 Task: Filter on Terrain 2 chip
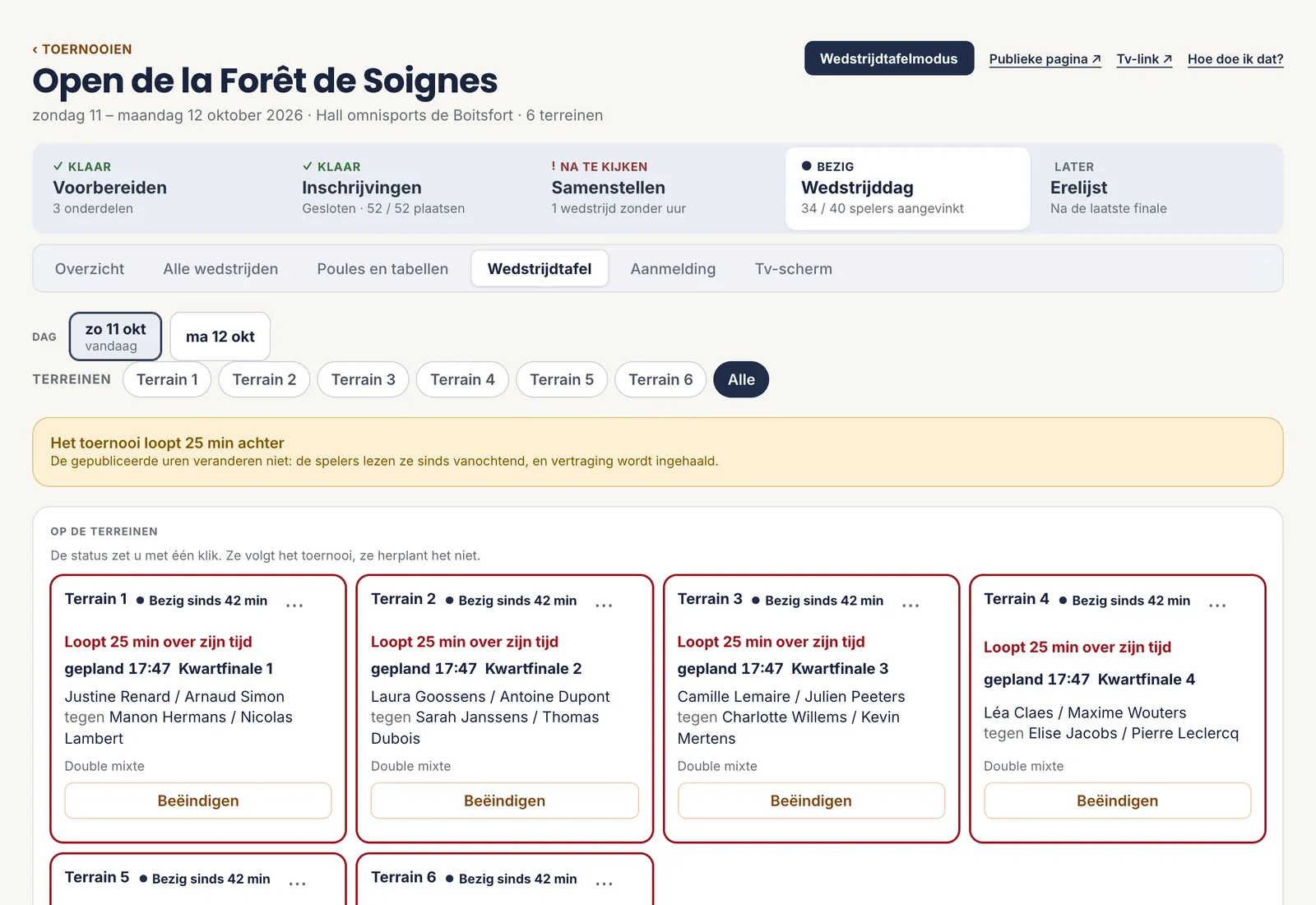[x=264, y=379]
